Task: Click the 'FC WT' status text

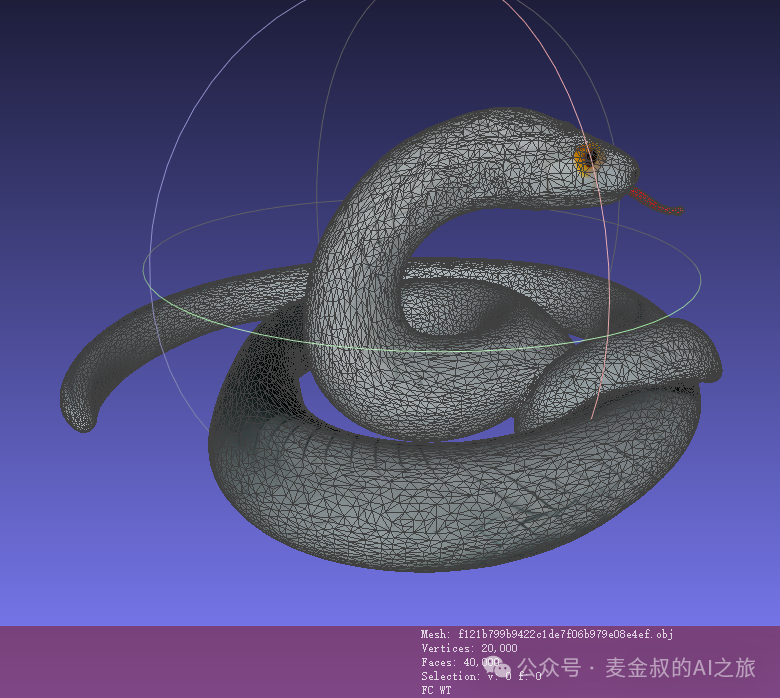Action: click(436, 690)
